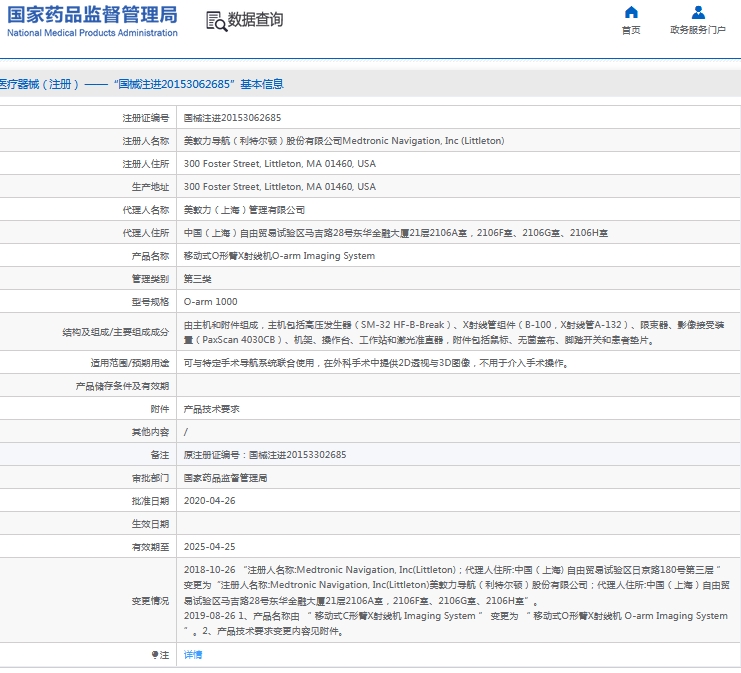The width and height of the screenshot is (741, 673).
Task: Click the 美敦力（上海）管理有限公司 agent name
Action: tap(244, 210)
